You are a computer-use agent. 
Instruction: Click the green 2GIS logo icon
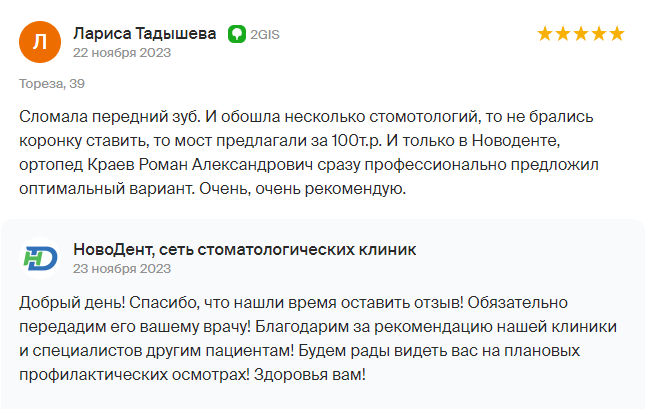[237, 34]
